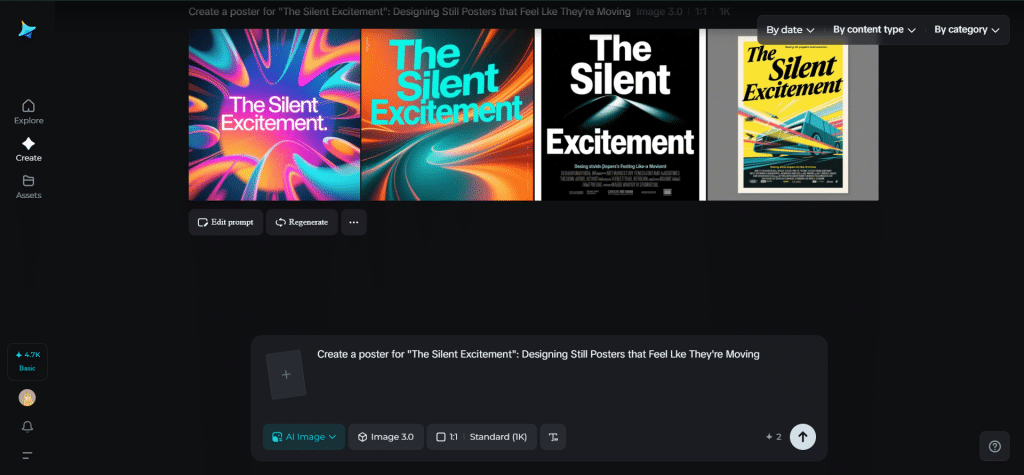Open the AI Image mode dropdown
Screen dimensions: 1024x475
[x=304, y=437]
